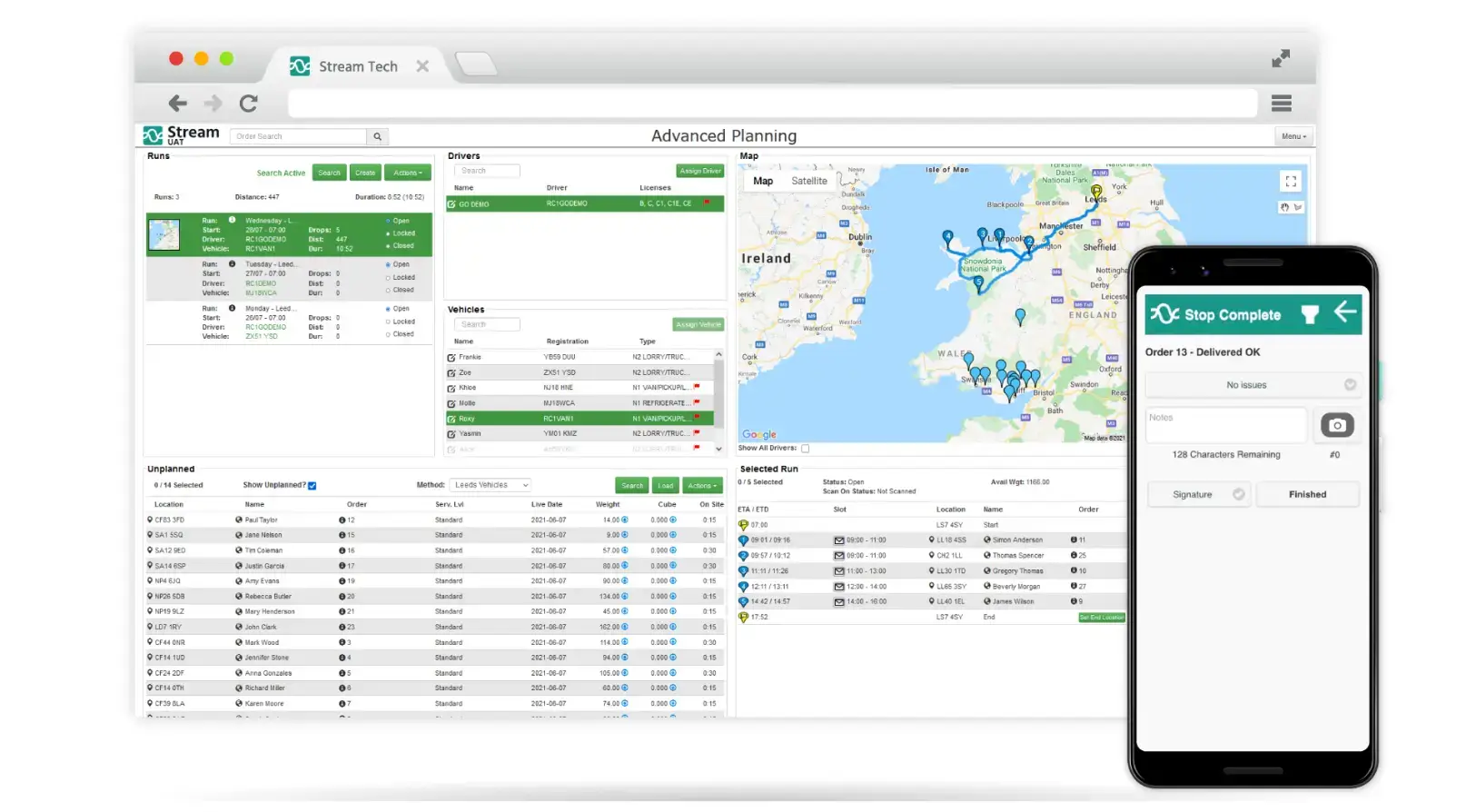This screenshot has width=1476, height=812.
Task: Click weight plus icon for Tim Coleman row
Action: pos(625,550)
